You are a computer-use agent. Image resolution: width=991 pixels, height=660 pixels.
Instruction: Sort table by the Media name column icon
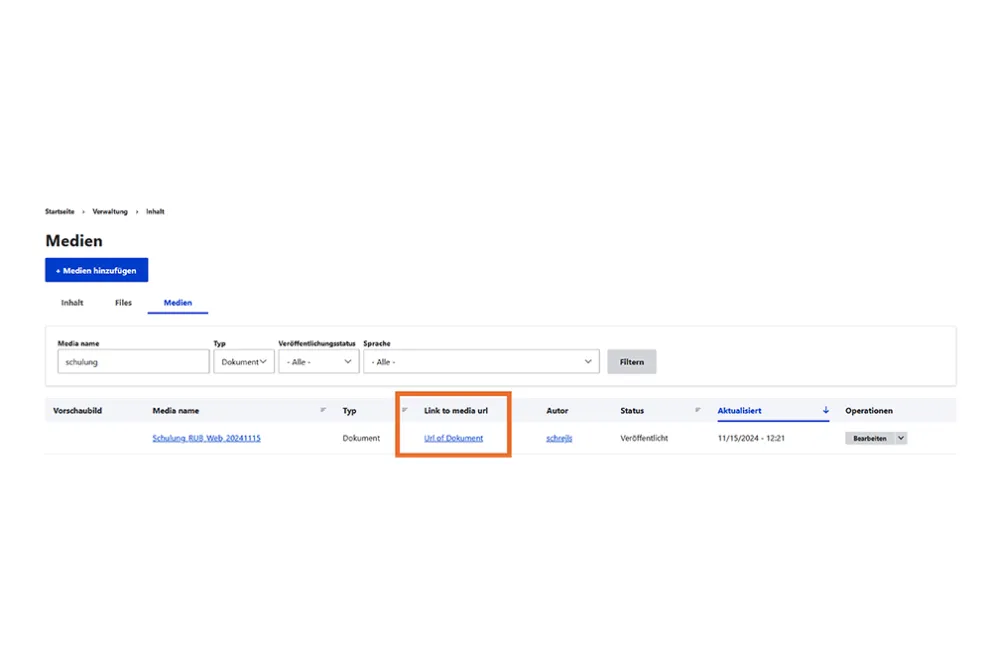(x=323, y=410)
